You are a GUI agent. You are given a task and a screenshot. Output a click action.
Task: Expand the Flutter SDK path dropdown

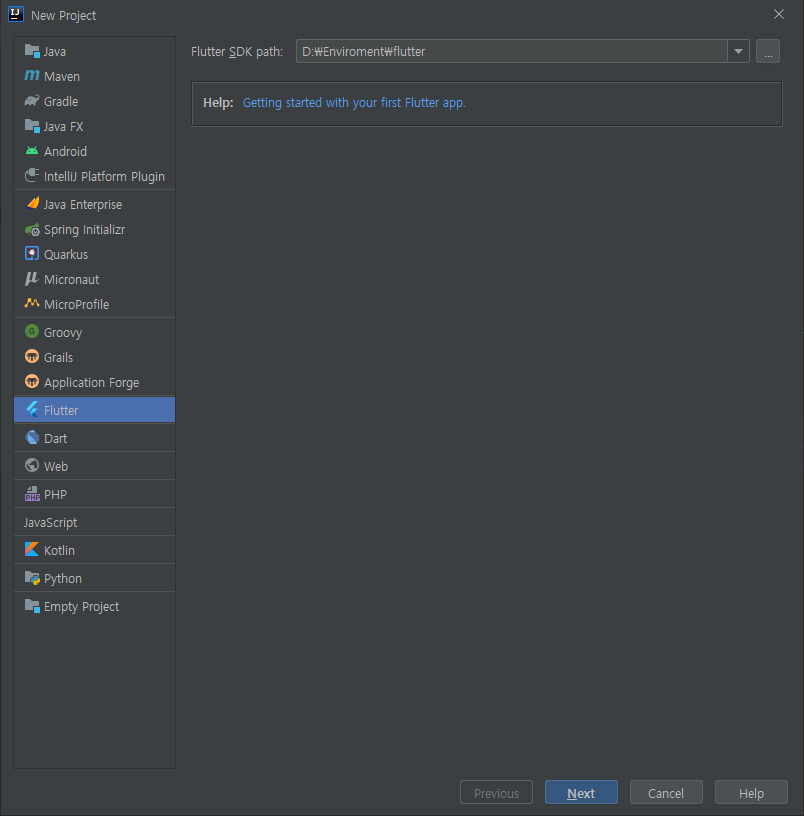(738, 52)
